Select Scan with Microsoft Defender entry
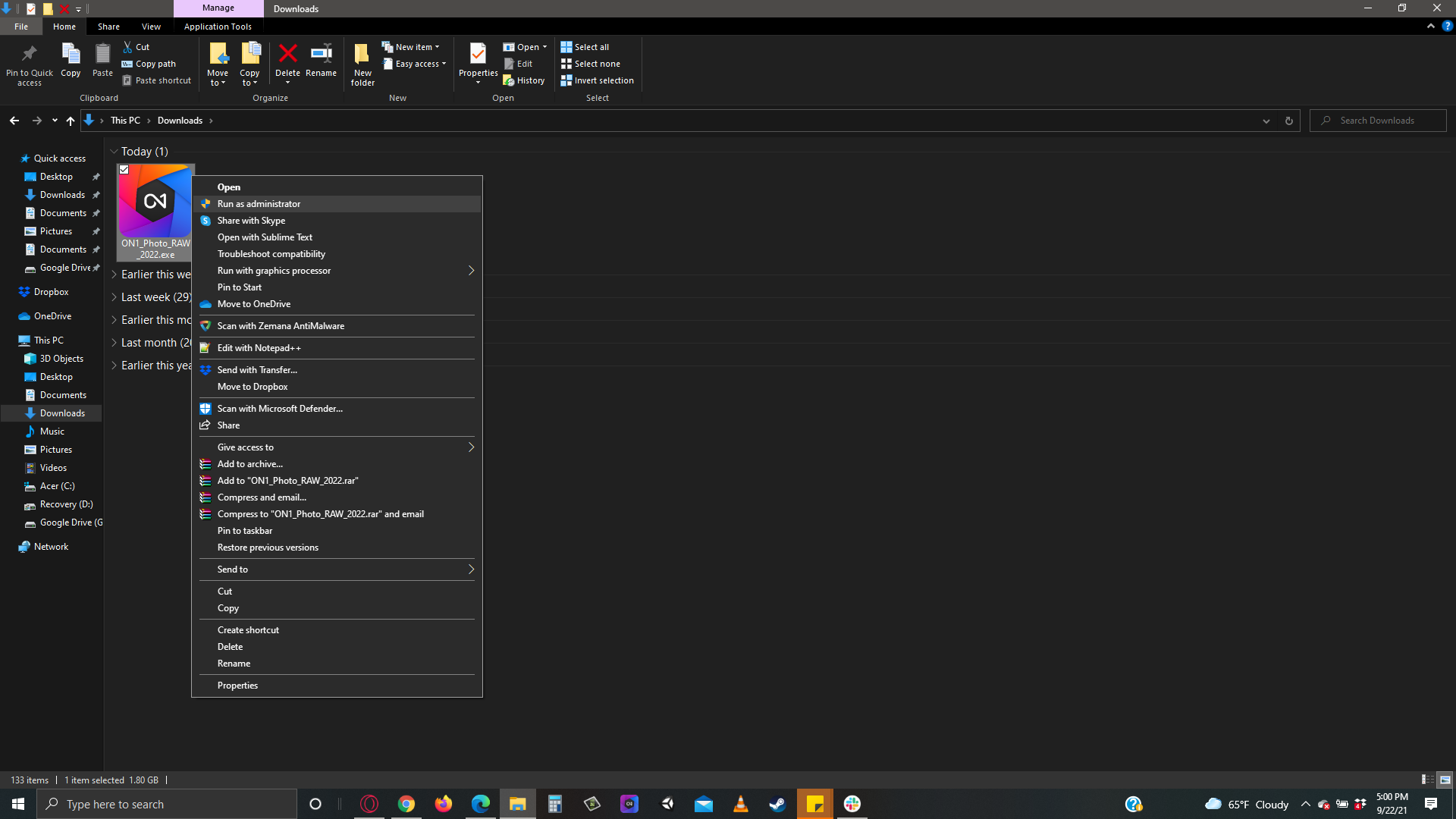This screenshot has width=1456, height=819. [280, 409]
